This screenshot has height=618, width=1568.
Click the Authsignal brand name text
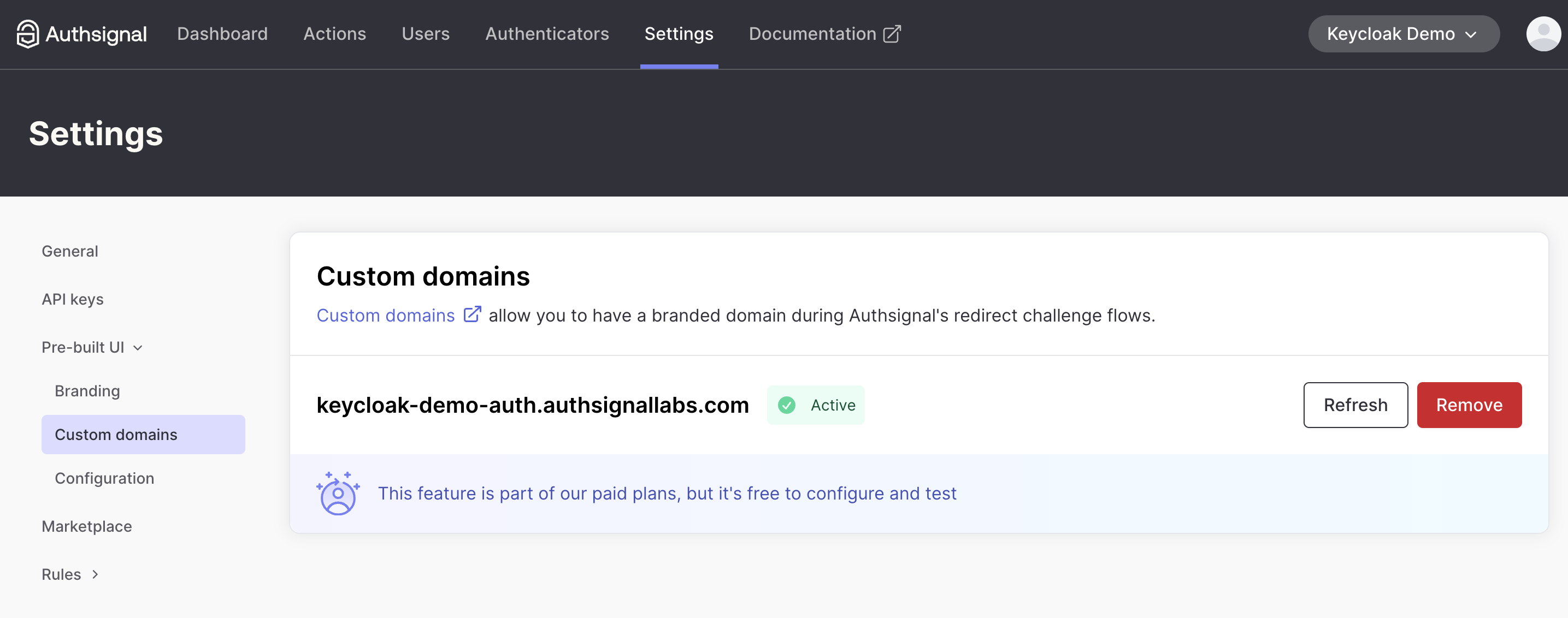click(96, 34)
